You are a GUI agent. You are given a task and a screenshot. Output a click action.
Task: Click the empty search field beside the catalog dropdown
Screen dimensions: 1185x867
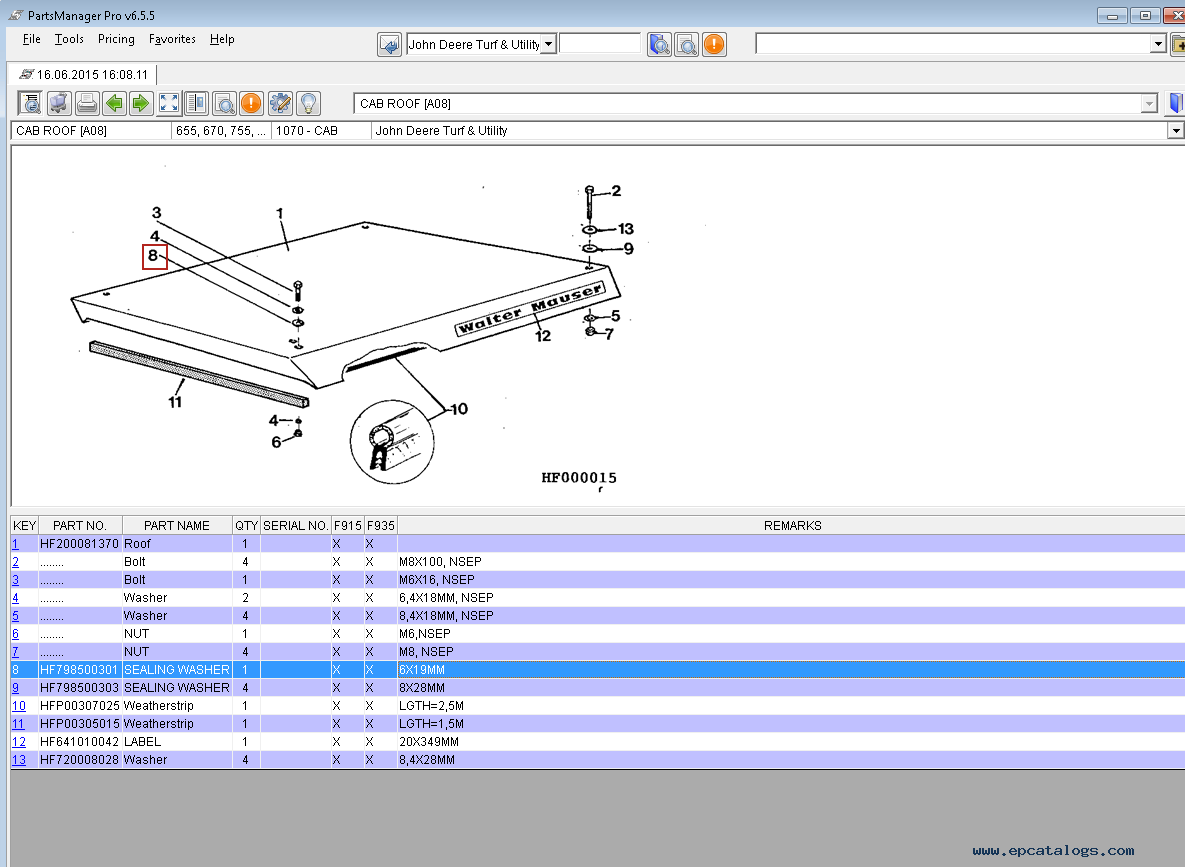point(599,44)
